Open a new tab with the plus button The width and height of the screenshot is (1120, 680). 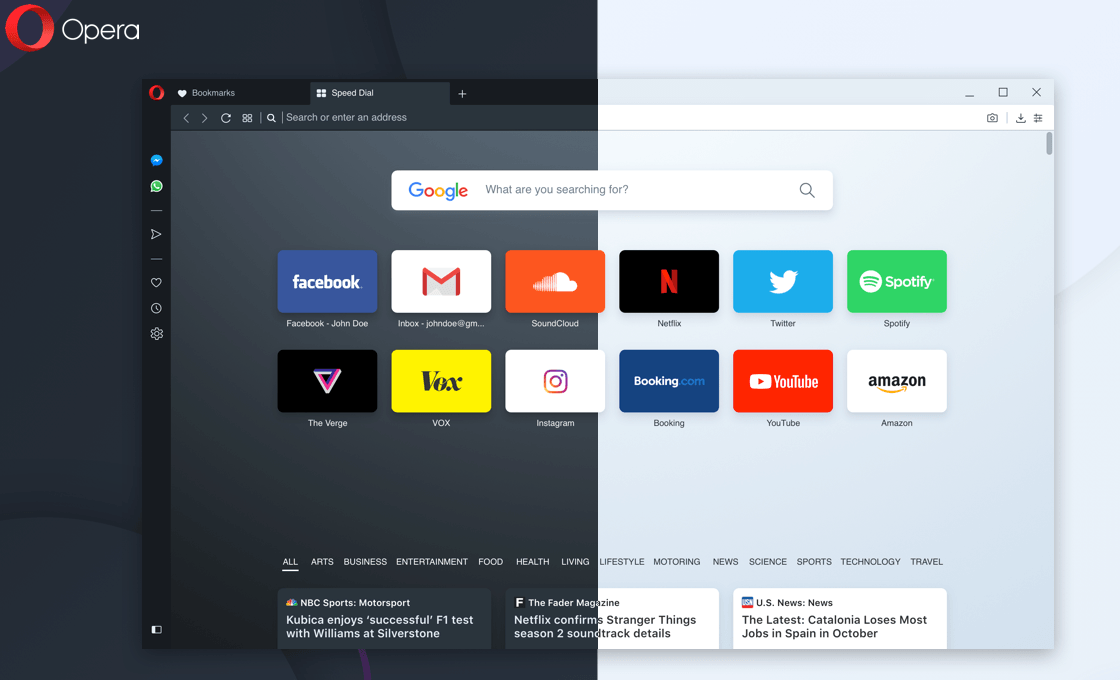462,94
